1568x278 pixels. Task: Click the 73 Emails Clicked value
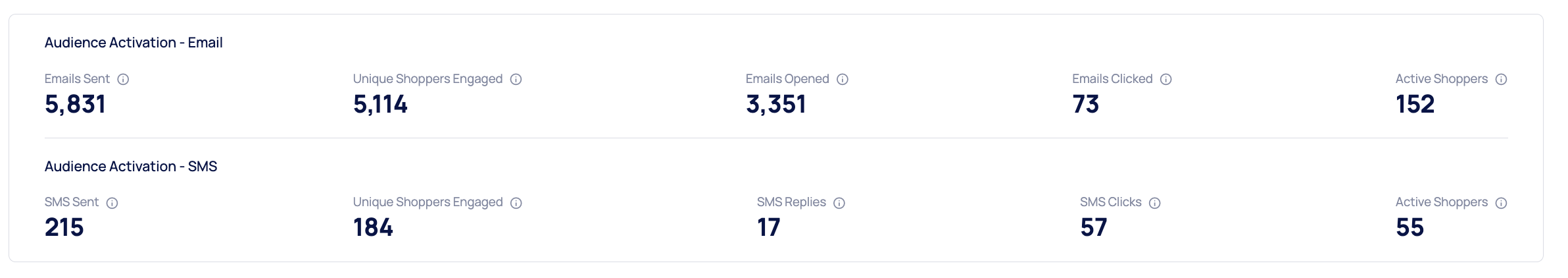pyautogui.click(x=1086, y=104)
